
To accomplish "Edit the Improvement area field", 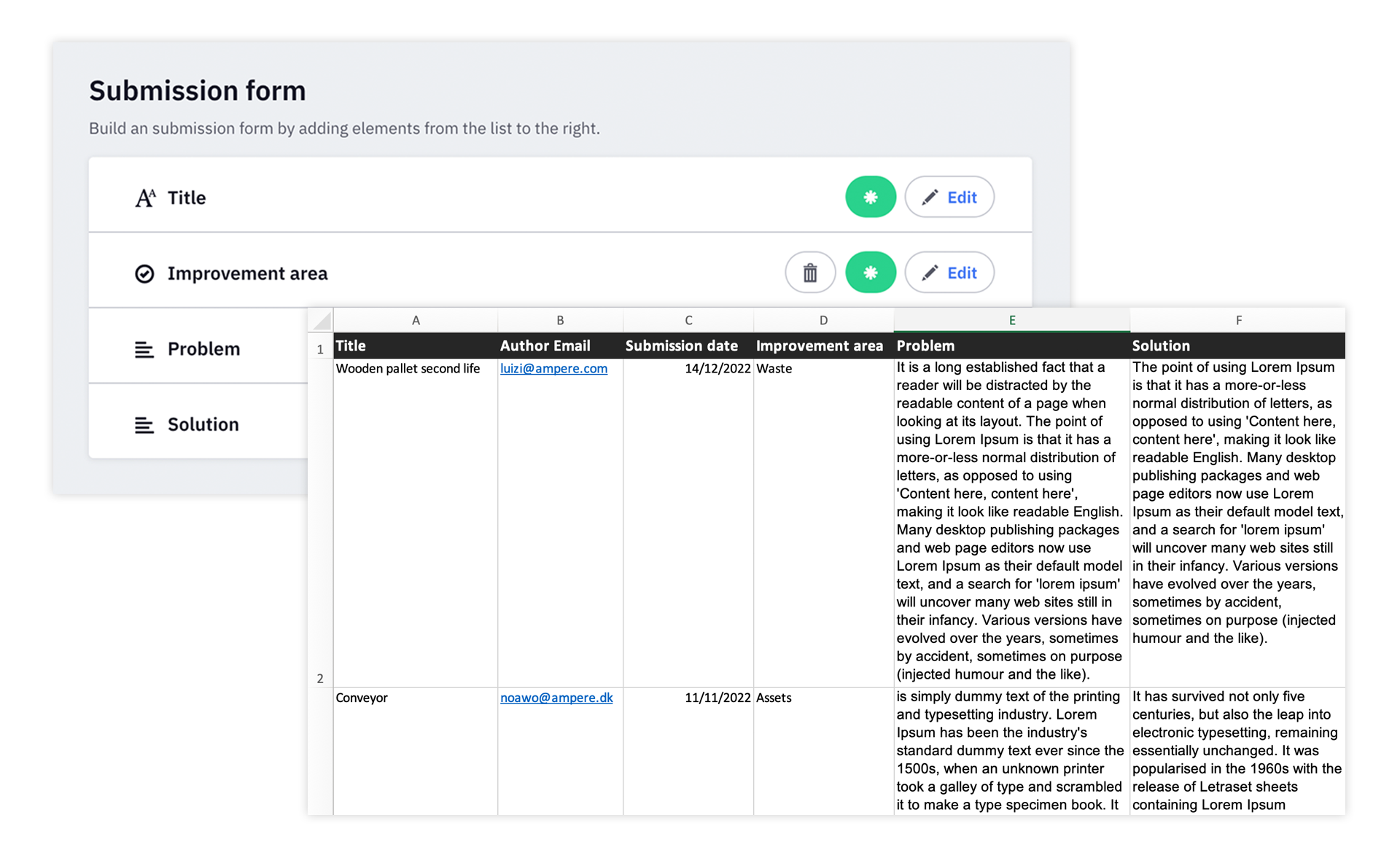I will pyautogui.click(x=949, y=273).
